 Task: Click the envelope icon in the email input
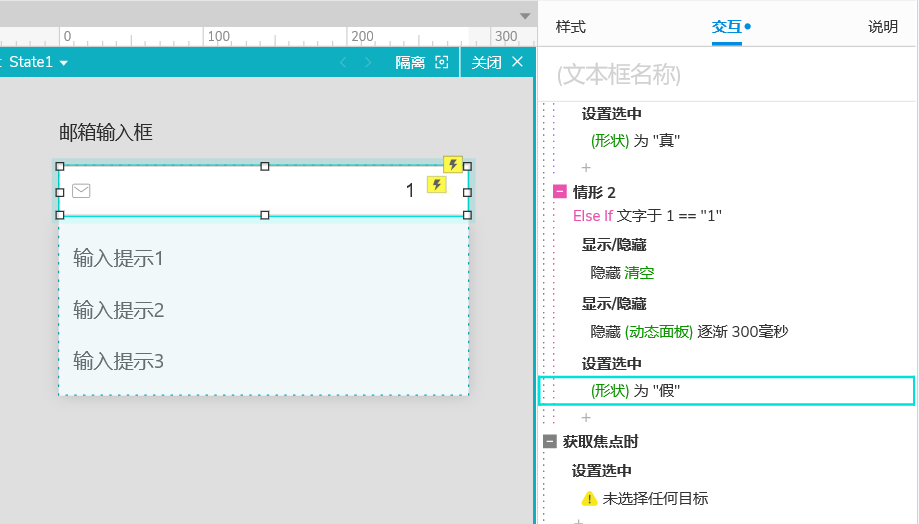coord(81,190)
